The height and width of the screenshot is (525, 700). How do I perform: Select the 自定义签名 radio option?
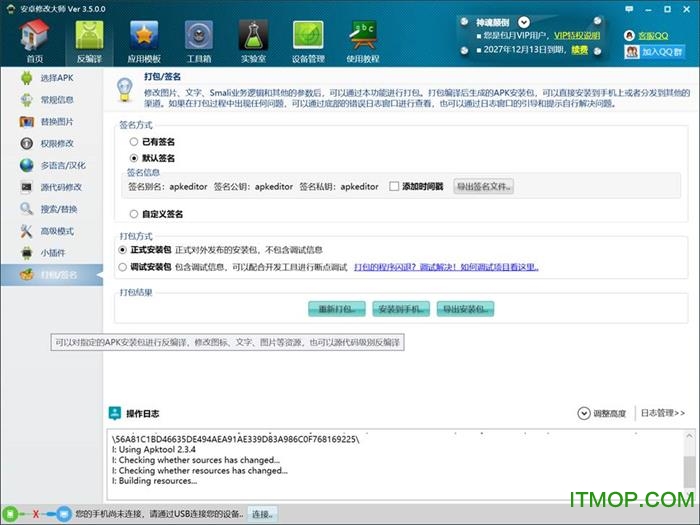(x=134, y=213)
